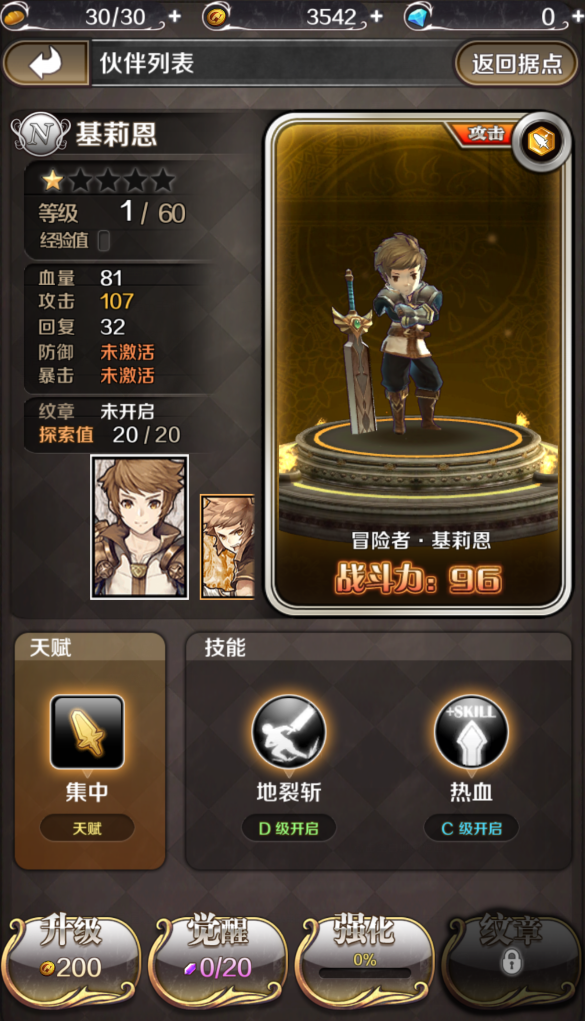Tap the C级开启 unlock label

tap(471, 828)
